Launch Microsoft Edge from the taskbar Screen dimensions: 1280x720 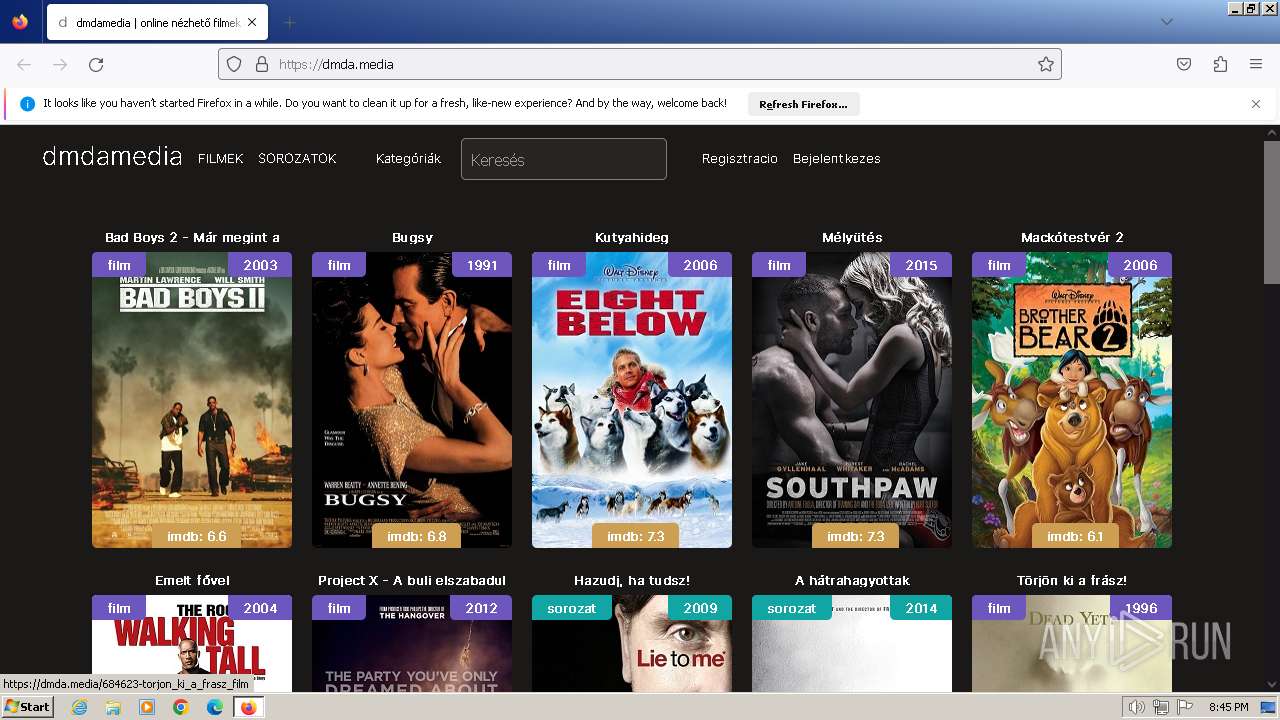click(x=215, y=707)
